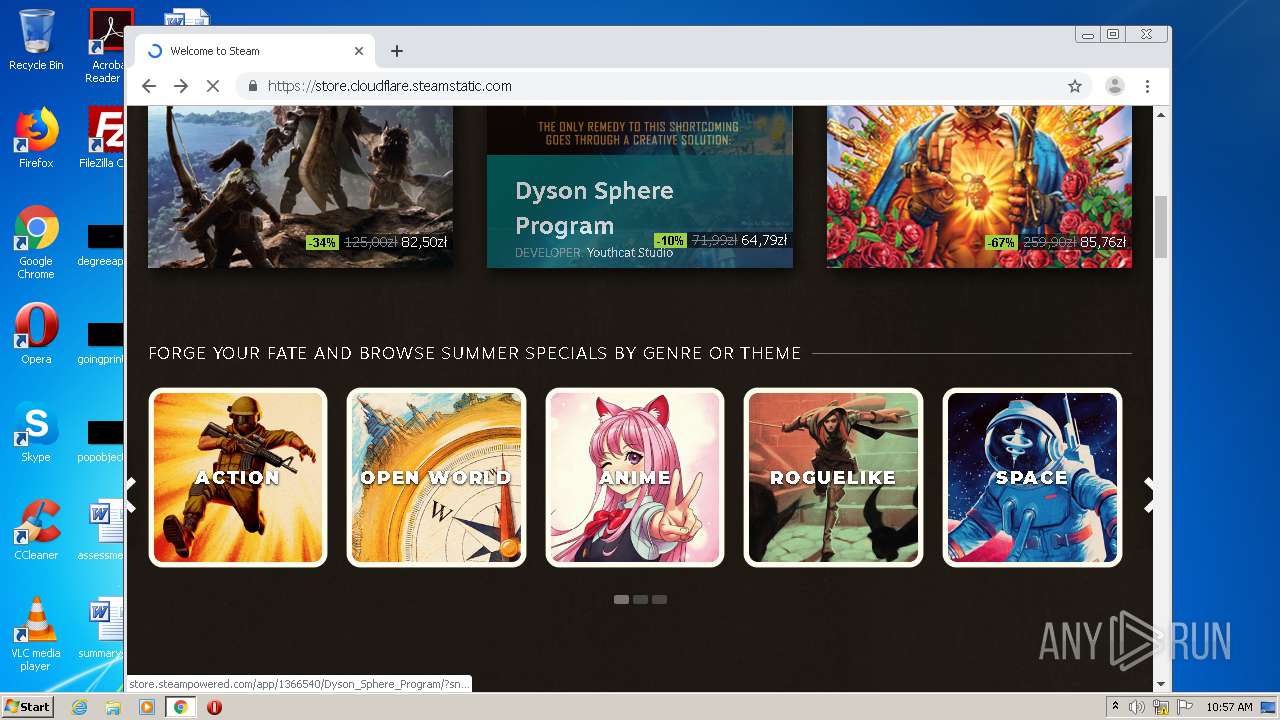Select the second carousel page dot

[640, 600]
